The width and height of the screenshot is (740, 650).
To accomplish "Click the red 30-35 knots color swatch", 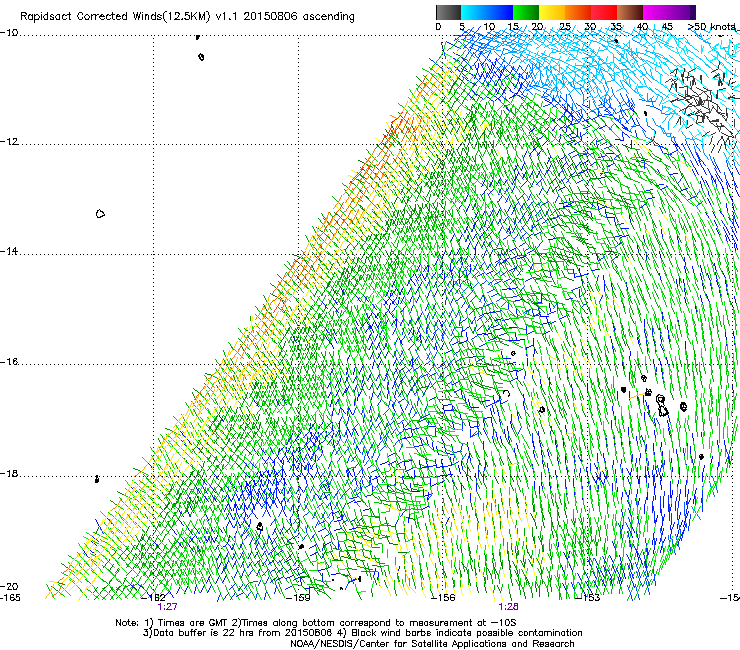I will (604, 12).
